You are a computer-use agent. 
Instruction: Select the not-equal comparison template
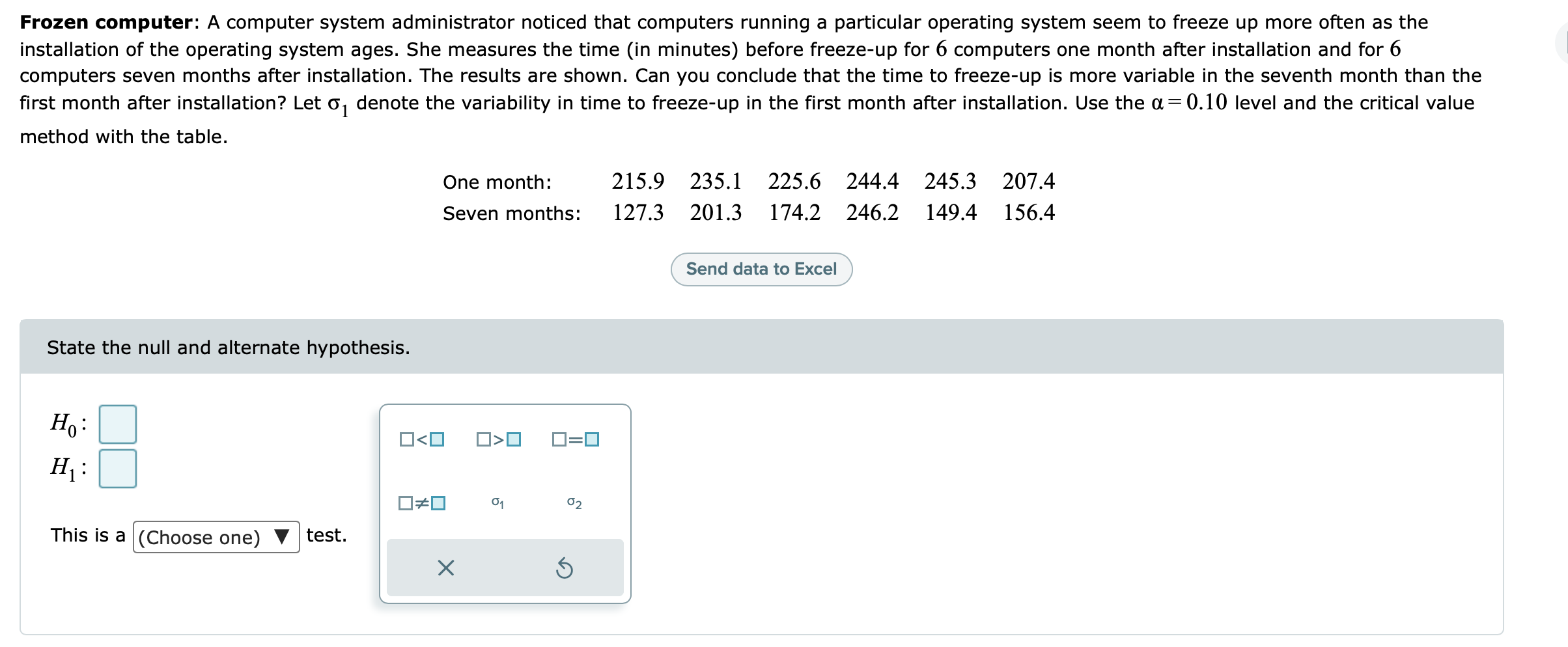coord(421,502)
